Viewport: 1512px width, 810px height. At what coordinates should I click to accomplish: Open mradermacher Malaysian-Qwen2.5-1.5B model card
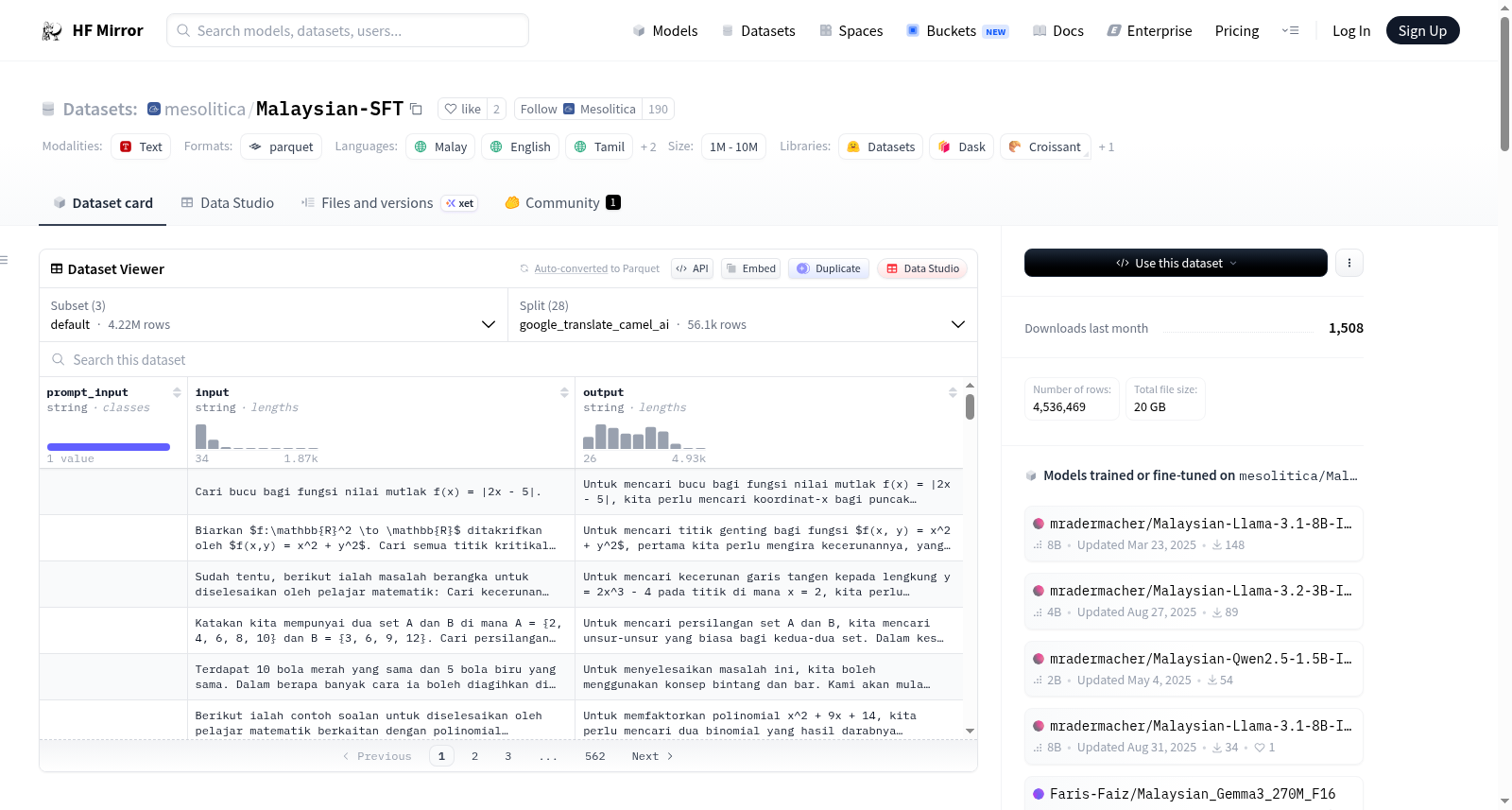click(x=1194, y=668)
